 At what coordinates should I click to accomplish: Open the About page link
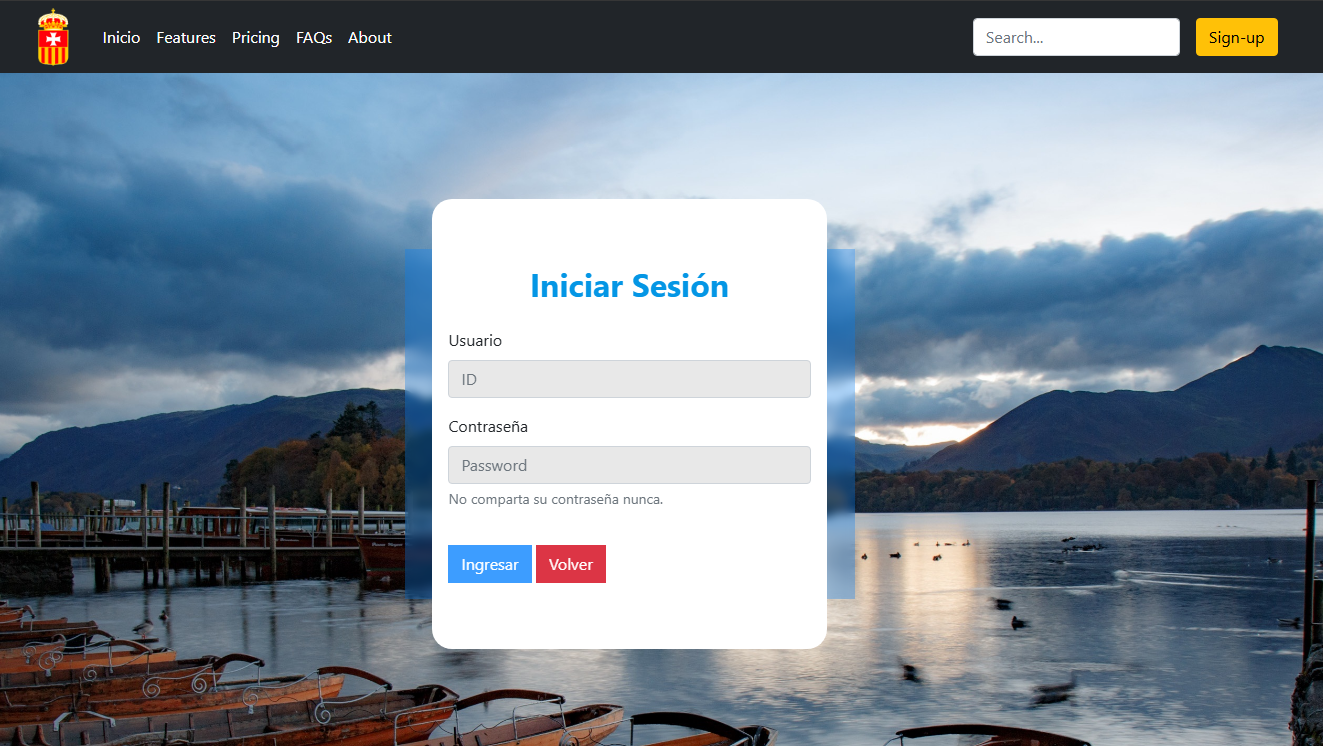(369, 38)
